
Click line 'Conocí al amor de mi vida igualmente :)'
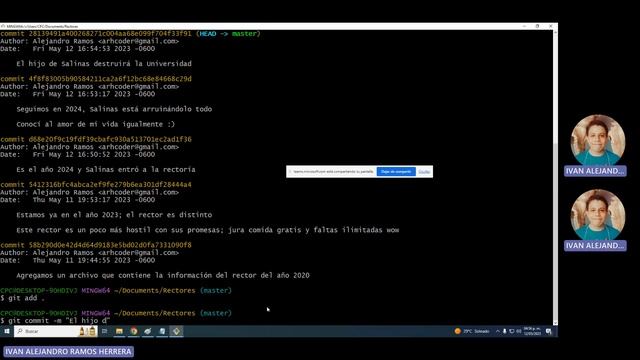(96, 124)
